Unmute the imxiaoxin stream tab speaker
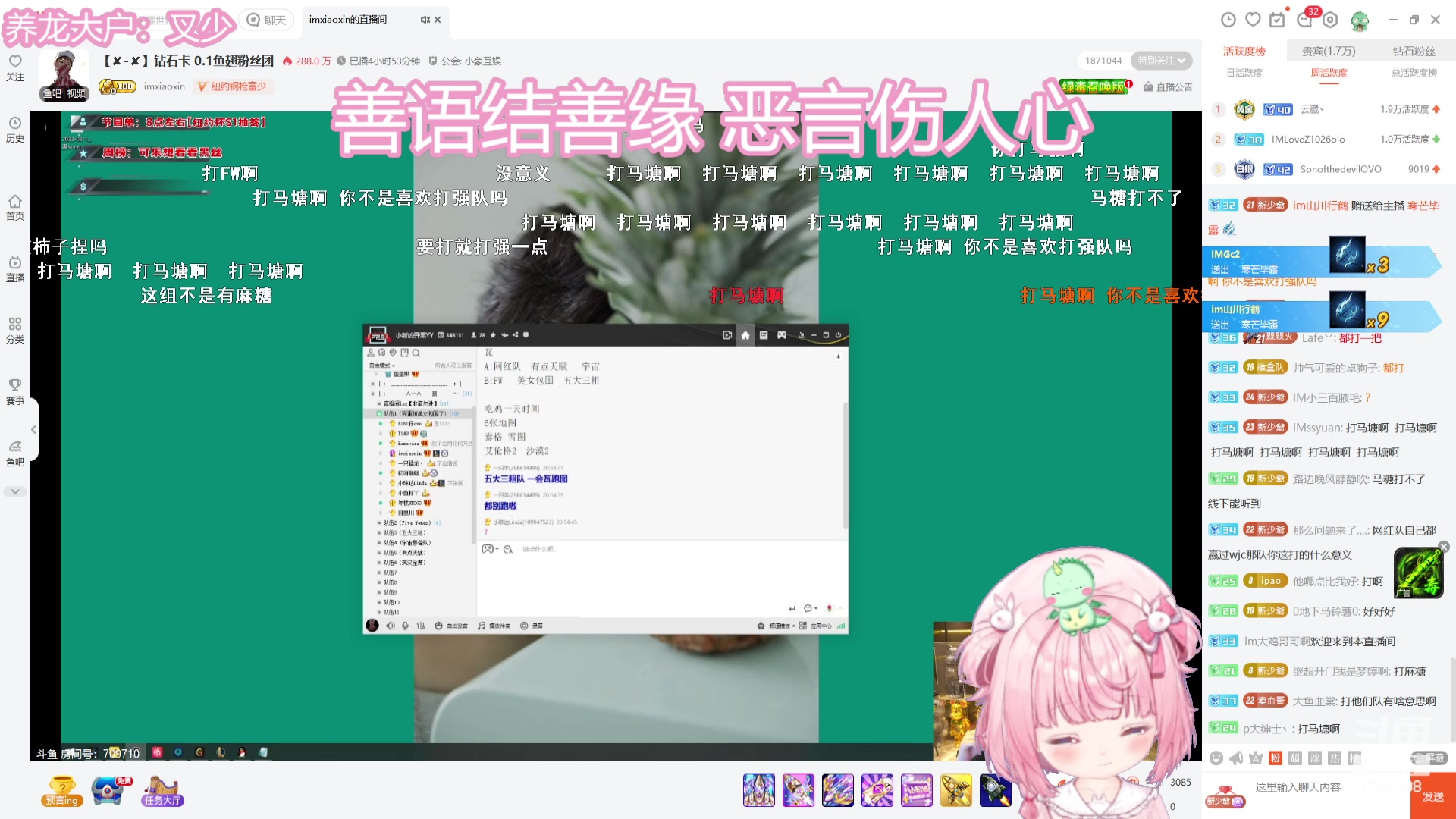This screenshot has height=819, width=1456. coord(425,20)
